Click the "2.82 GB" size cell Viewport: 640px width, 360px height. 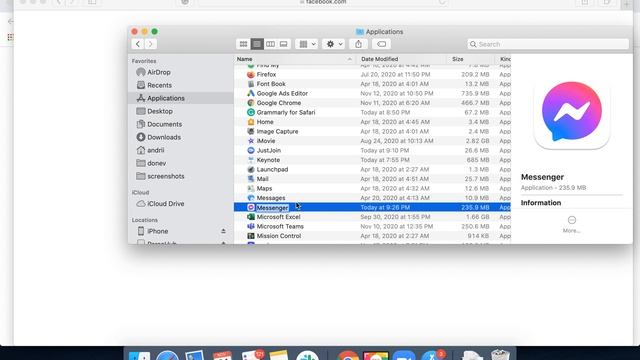[x=477, y=141]
